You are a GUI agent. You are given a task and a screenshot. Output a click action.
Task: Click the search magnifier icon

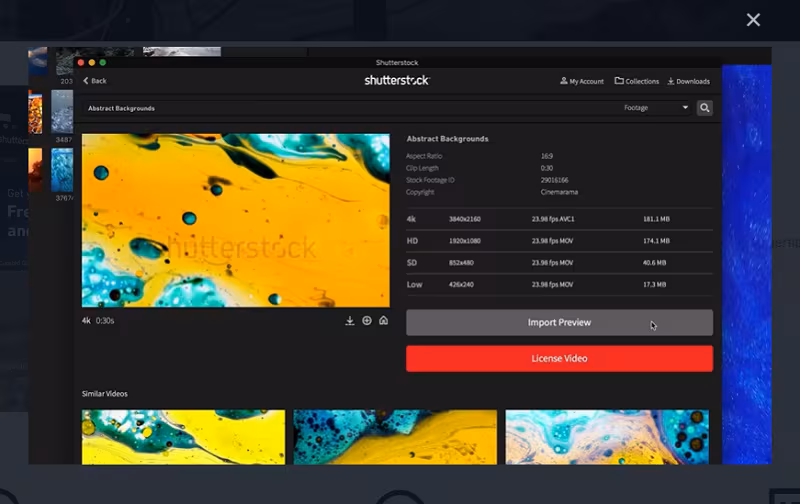pos(705,108)
